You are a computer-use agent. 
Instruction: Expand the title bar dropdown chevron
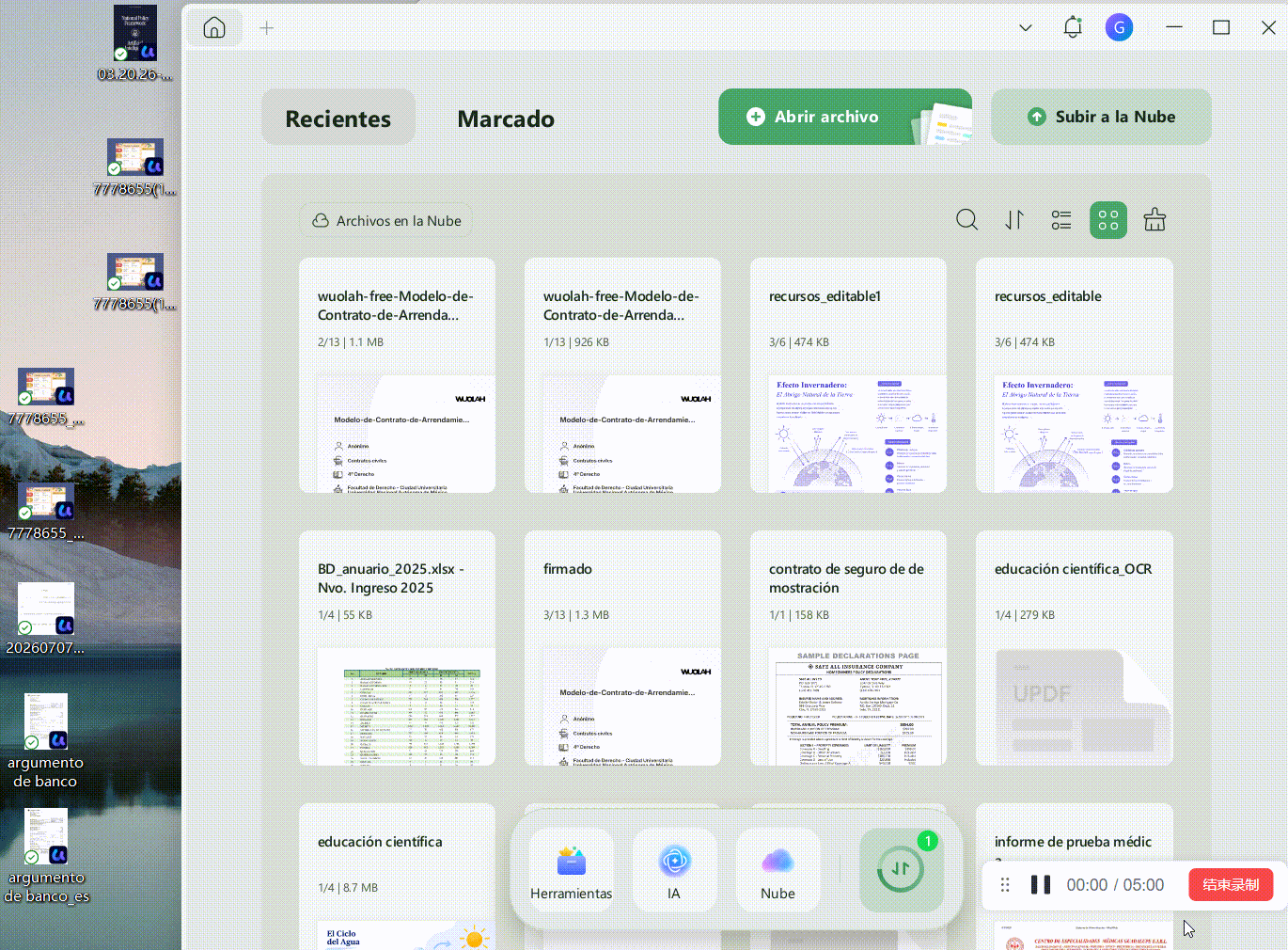1026,28
